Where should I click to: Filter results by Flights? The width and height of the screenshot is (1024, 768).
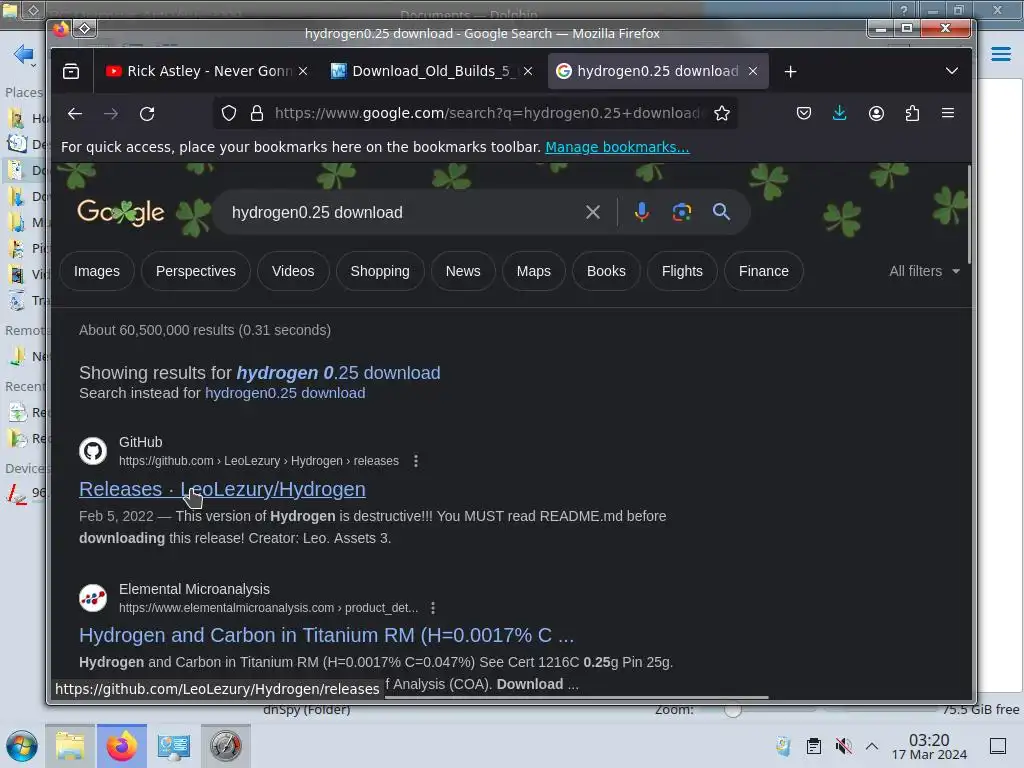pos(682,271)
